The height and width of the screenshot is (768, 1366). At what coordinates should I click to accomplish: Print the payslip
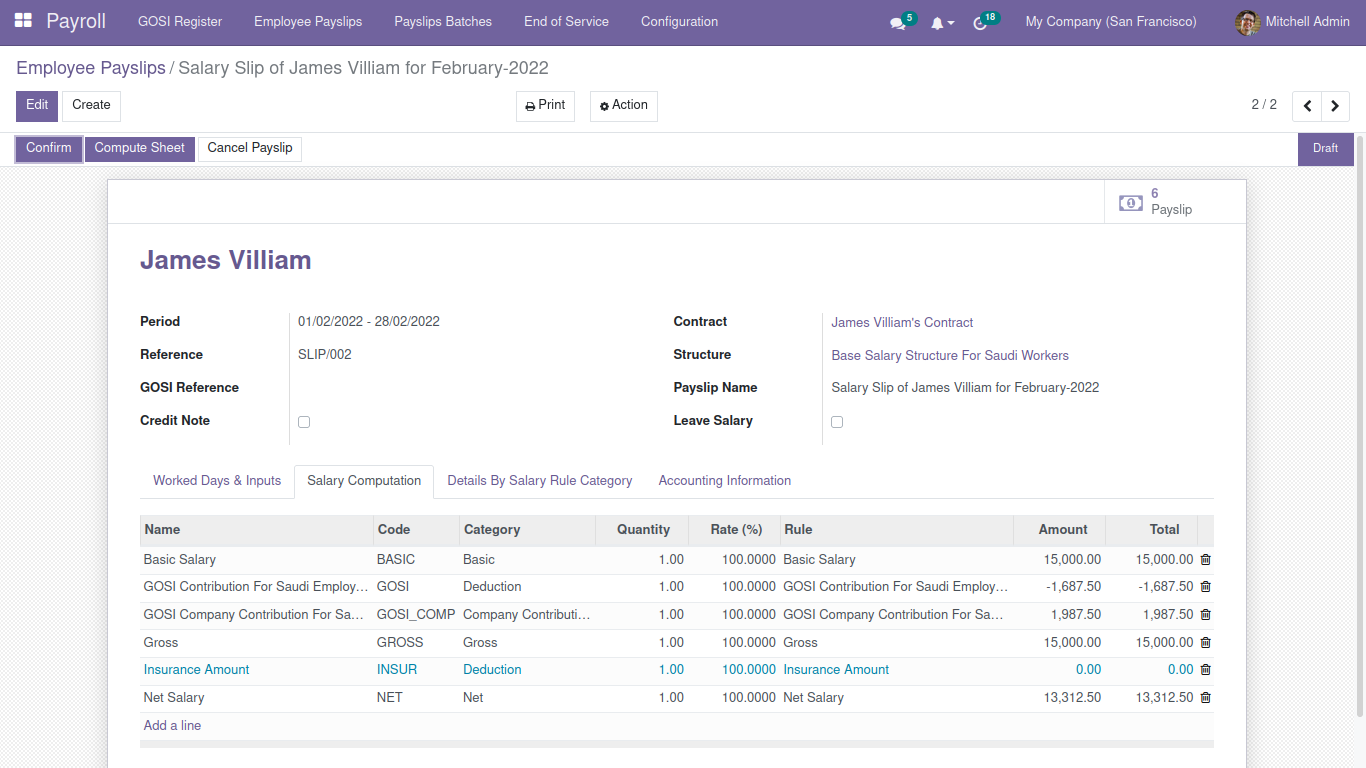545,105
